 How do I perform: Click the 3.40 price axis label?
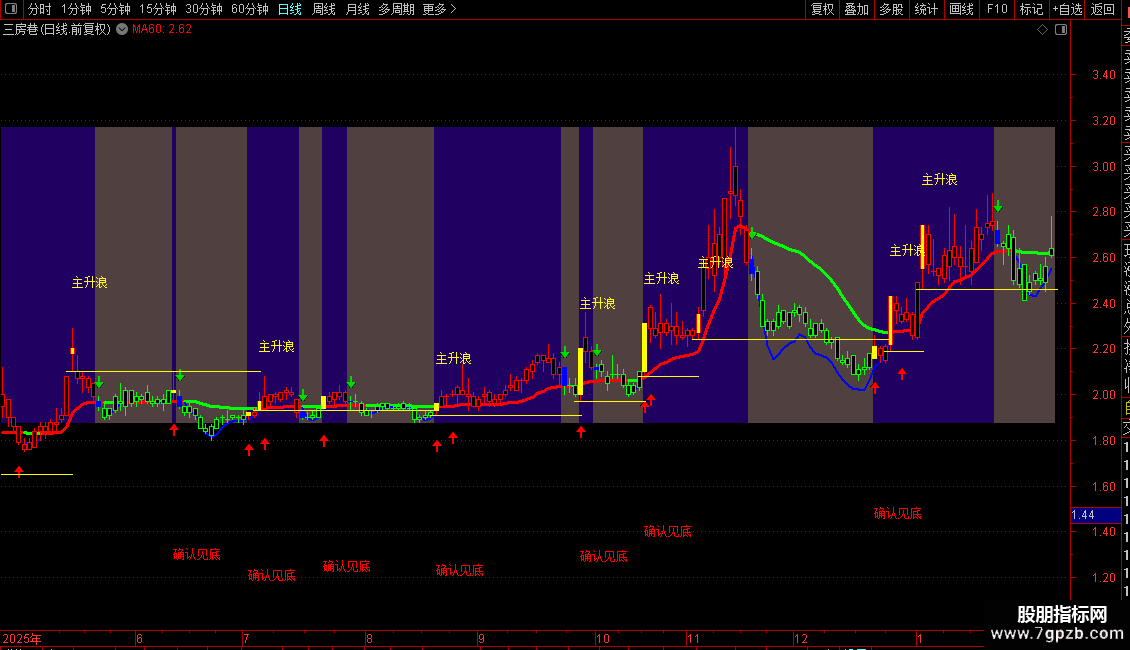(1104, 75)
